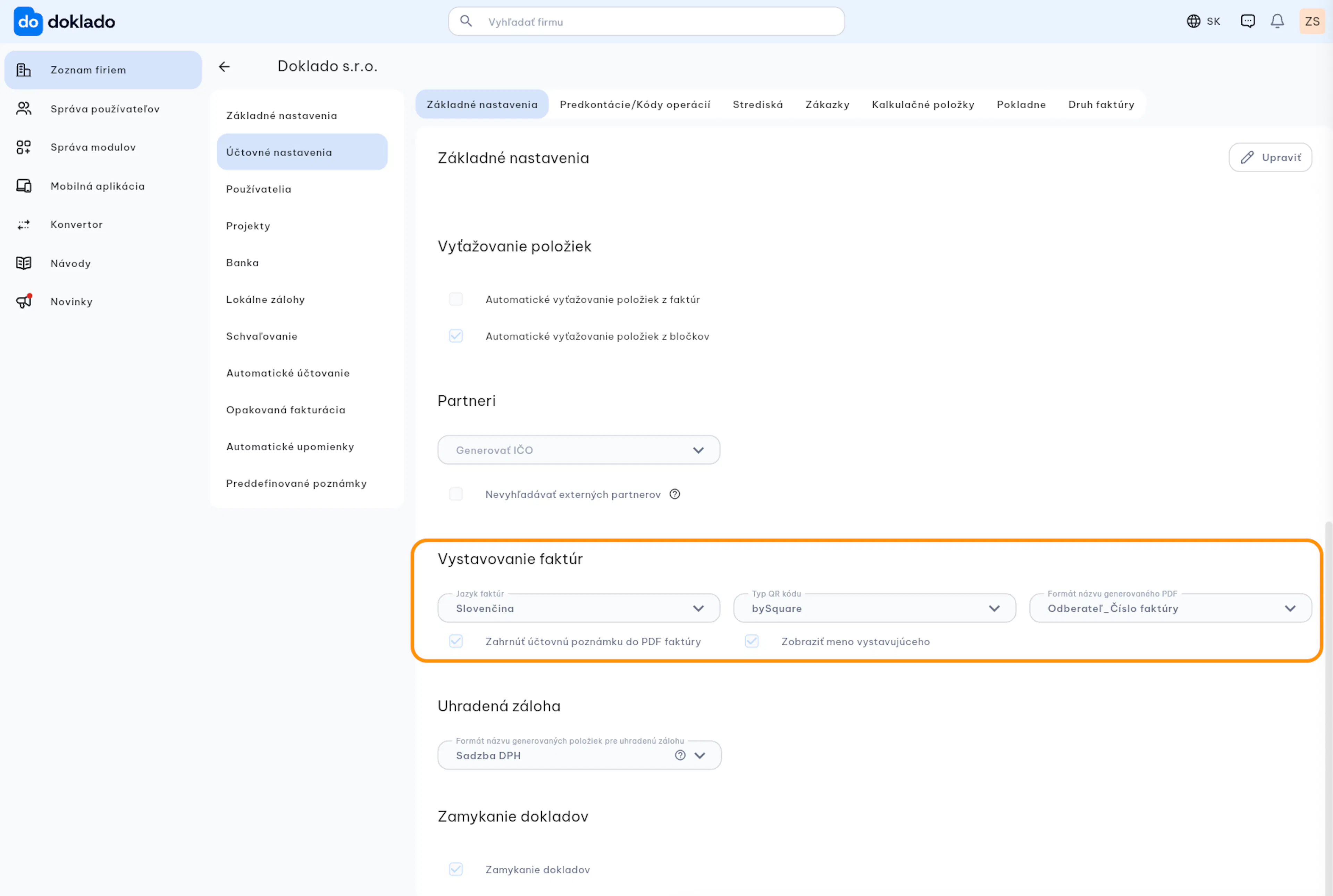Open Predkontácie/Kódy operácií tab

[635, 104]
